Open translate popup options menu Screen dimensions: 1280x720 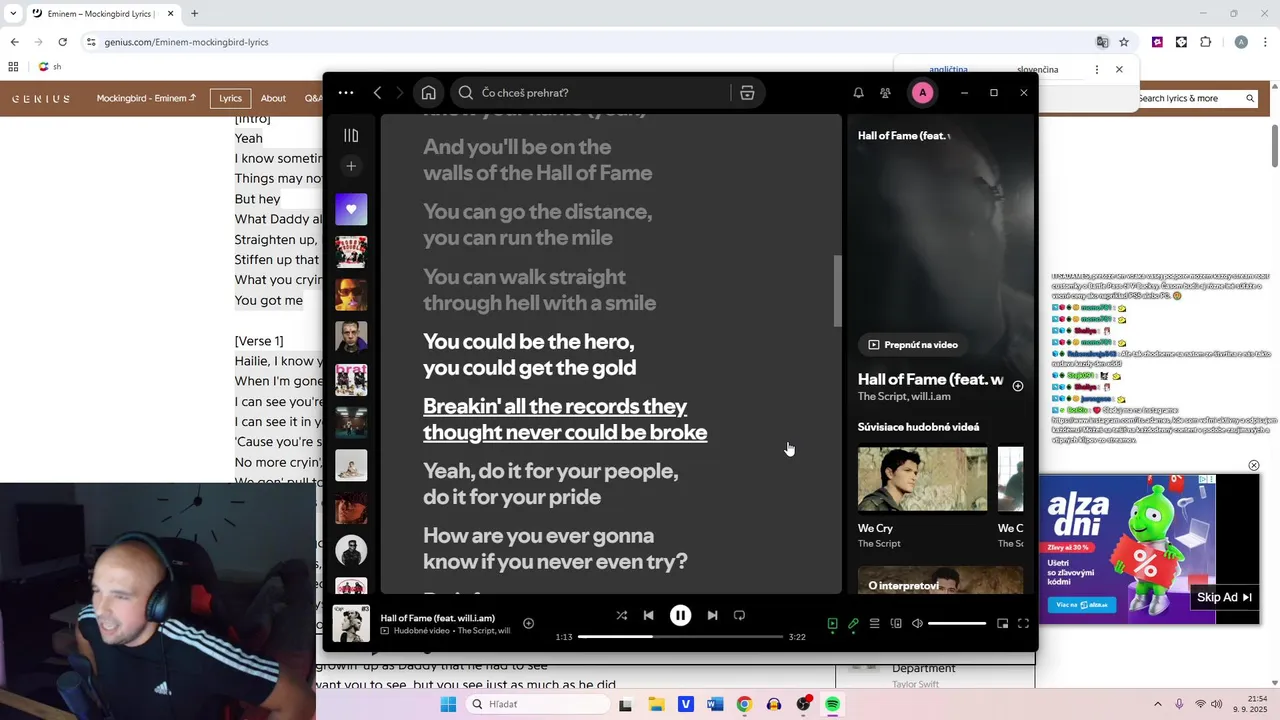pyautogui.click(x=1097, y=69)
